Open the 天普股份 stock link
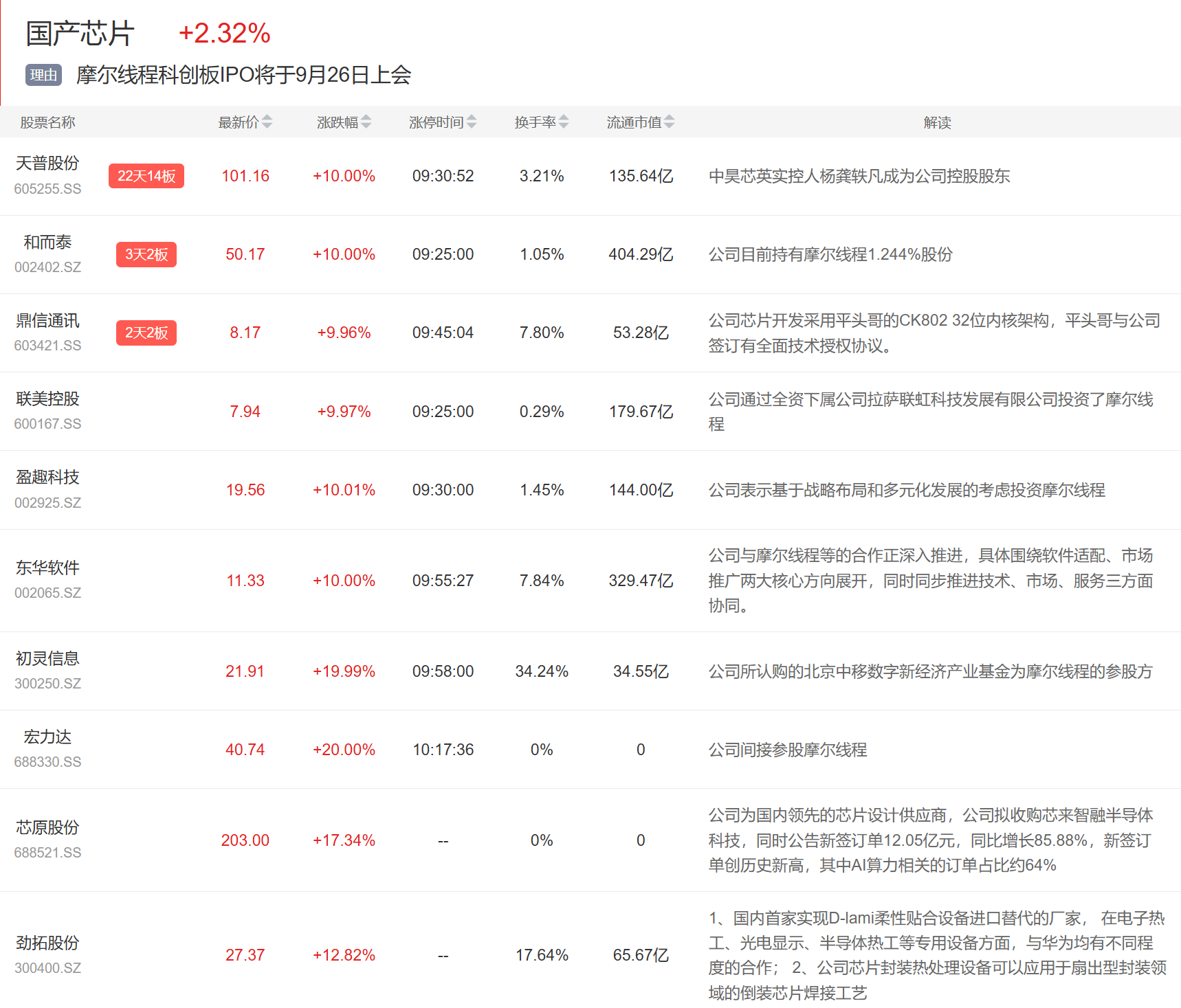The width and height of the screenshot is (1181, 1008). pos(47,164)
